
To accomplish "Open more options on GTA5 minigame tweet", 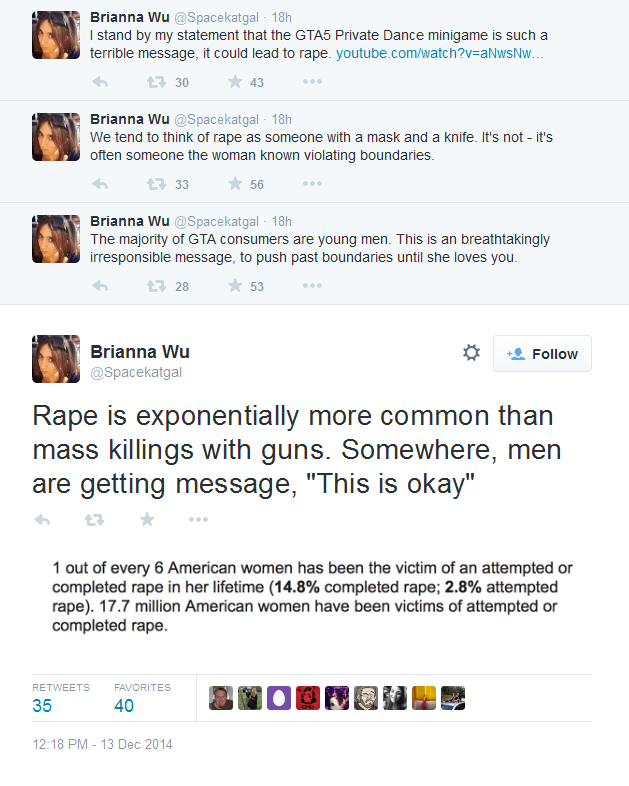I will coord(312,81).
